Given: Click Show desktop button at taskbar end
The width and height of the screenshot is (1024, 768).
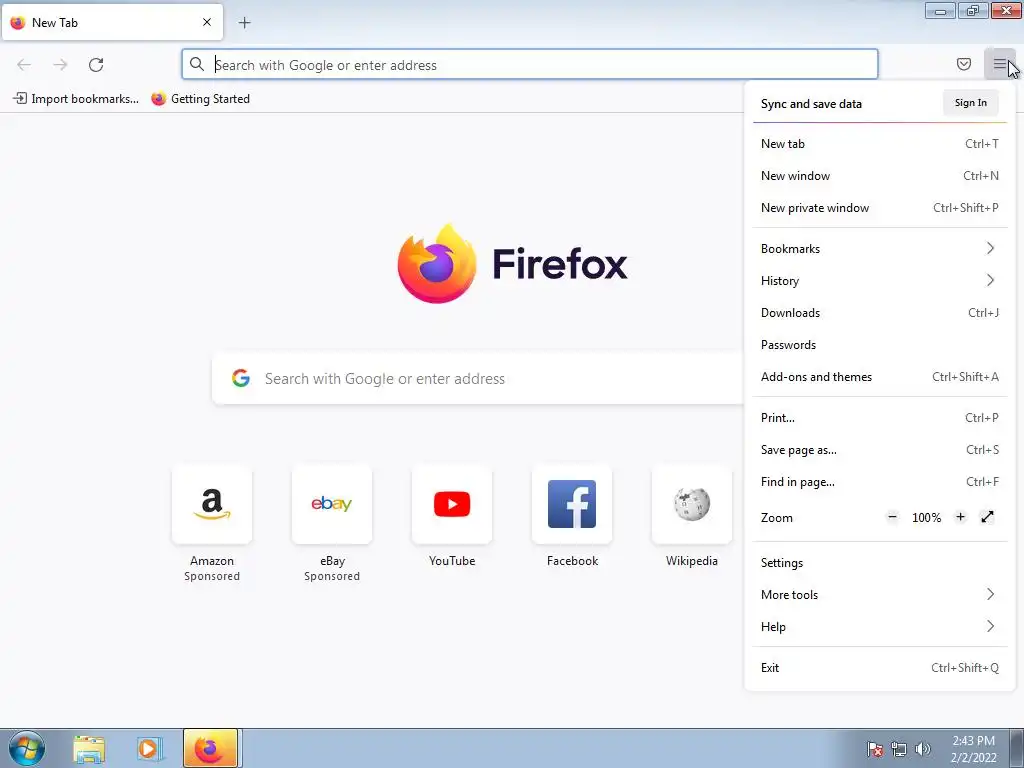Looking at the screenshot, I should coord(1016,749).
